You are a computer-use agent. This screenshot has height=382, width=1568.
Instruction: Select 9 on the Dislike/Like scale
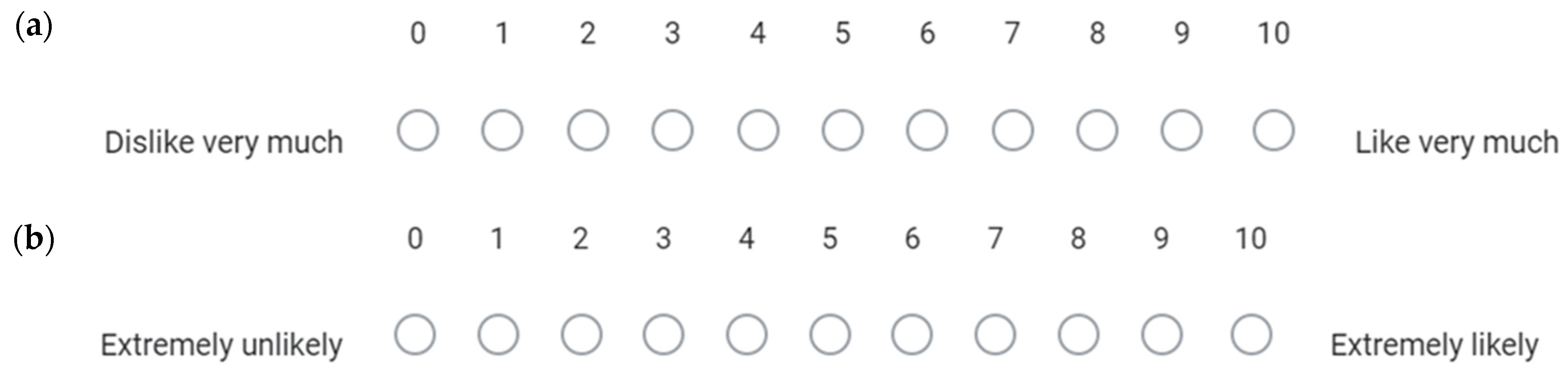click(x=1181, y=130)
